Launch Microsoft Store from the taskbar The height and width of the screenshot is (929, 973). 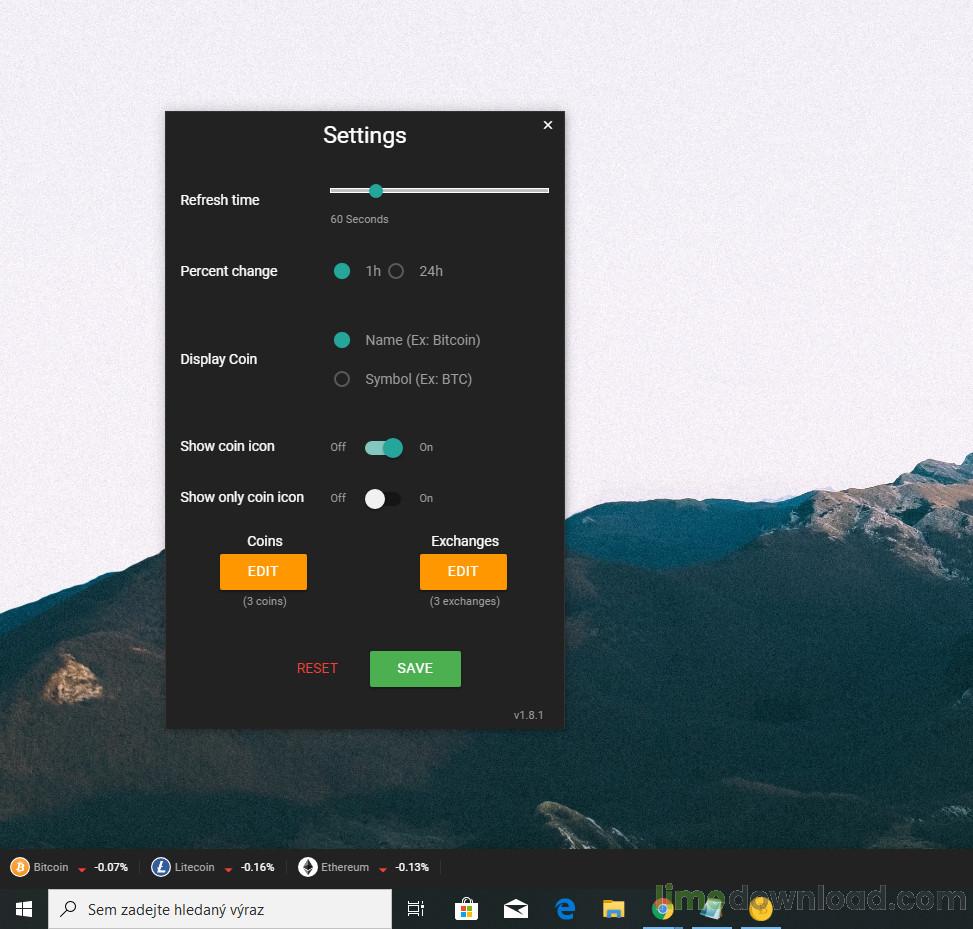click(x=466, y=909)
